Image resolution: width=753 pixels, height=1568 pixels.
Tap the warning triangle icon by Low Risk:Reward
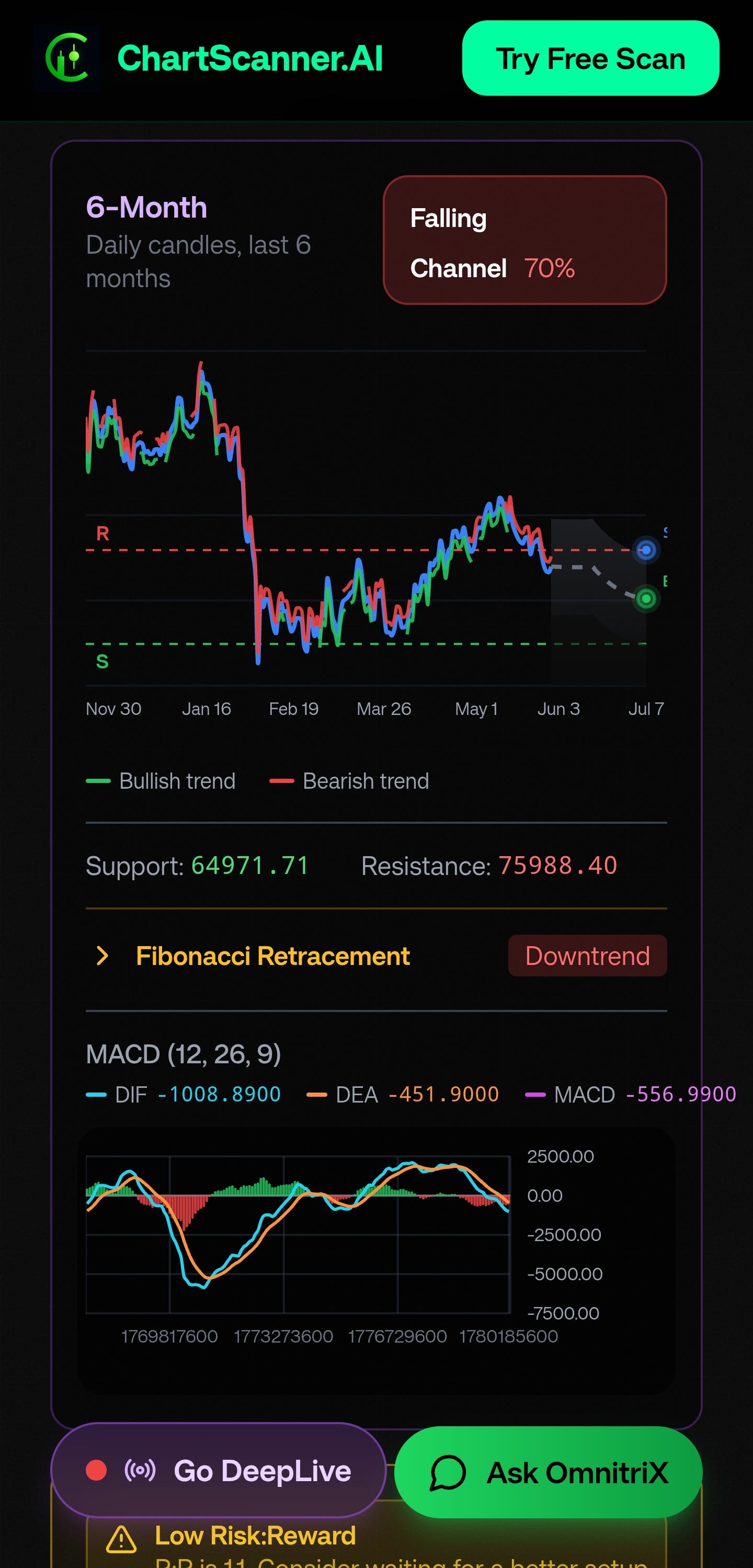point(121,1538)
